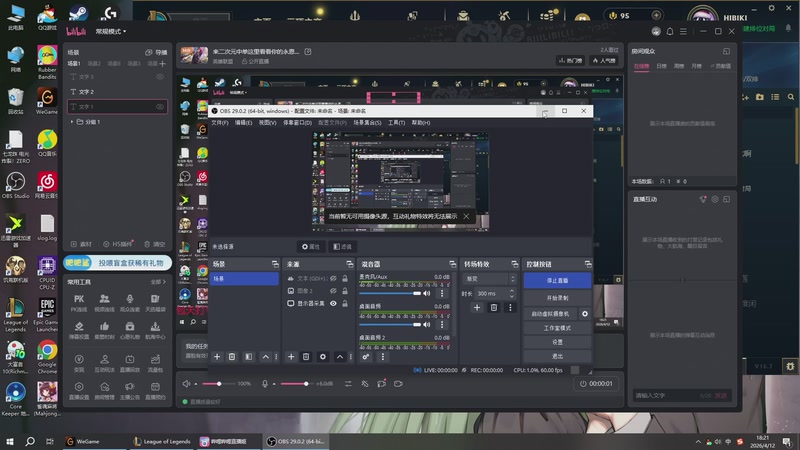Delete the selected scene in OBS Scenes dock
Viewport: 800px width, 450px height.
click(232, 357)
